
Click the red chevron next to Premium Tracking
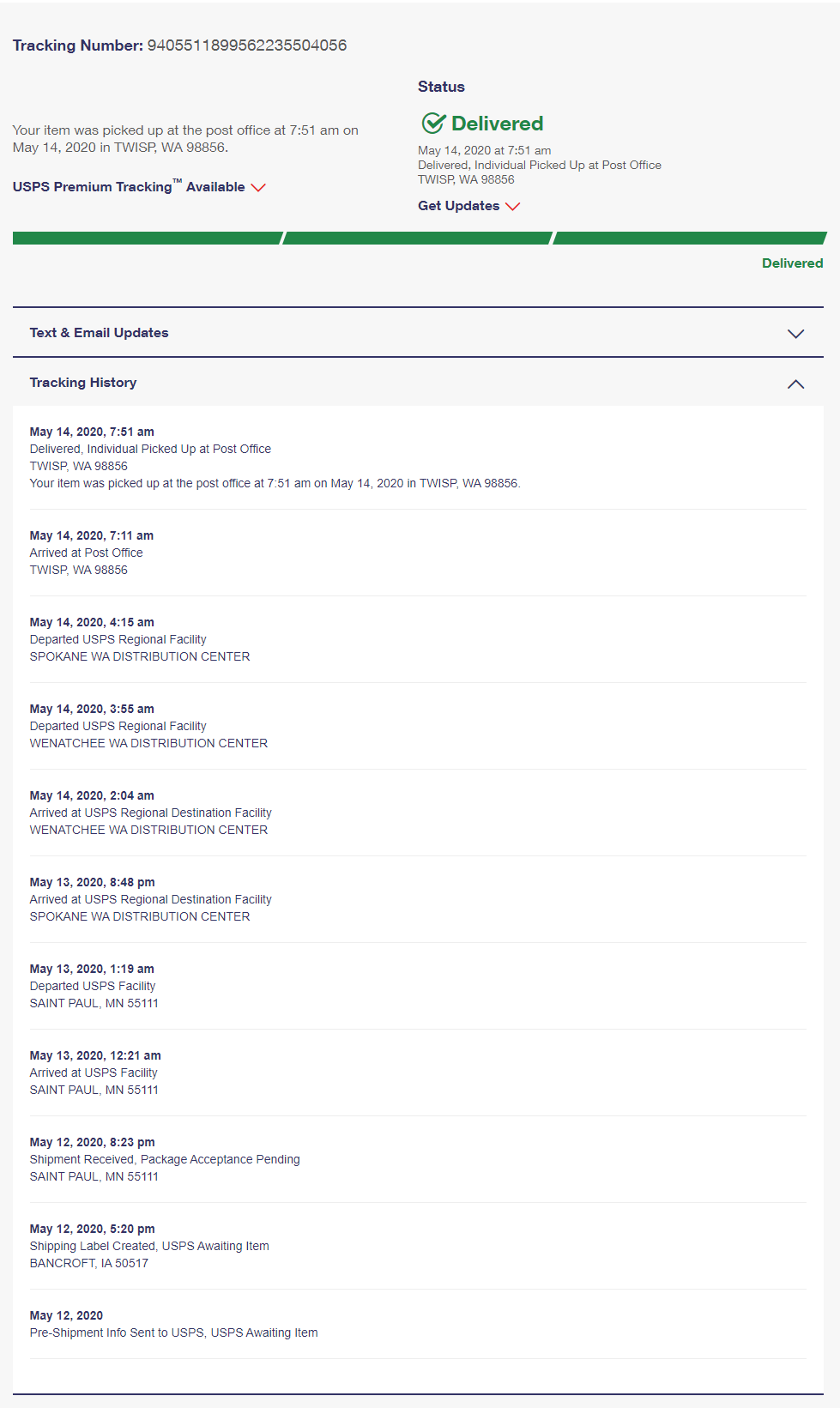258,187
